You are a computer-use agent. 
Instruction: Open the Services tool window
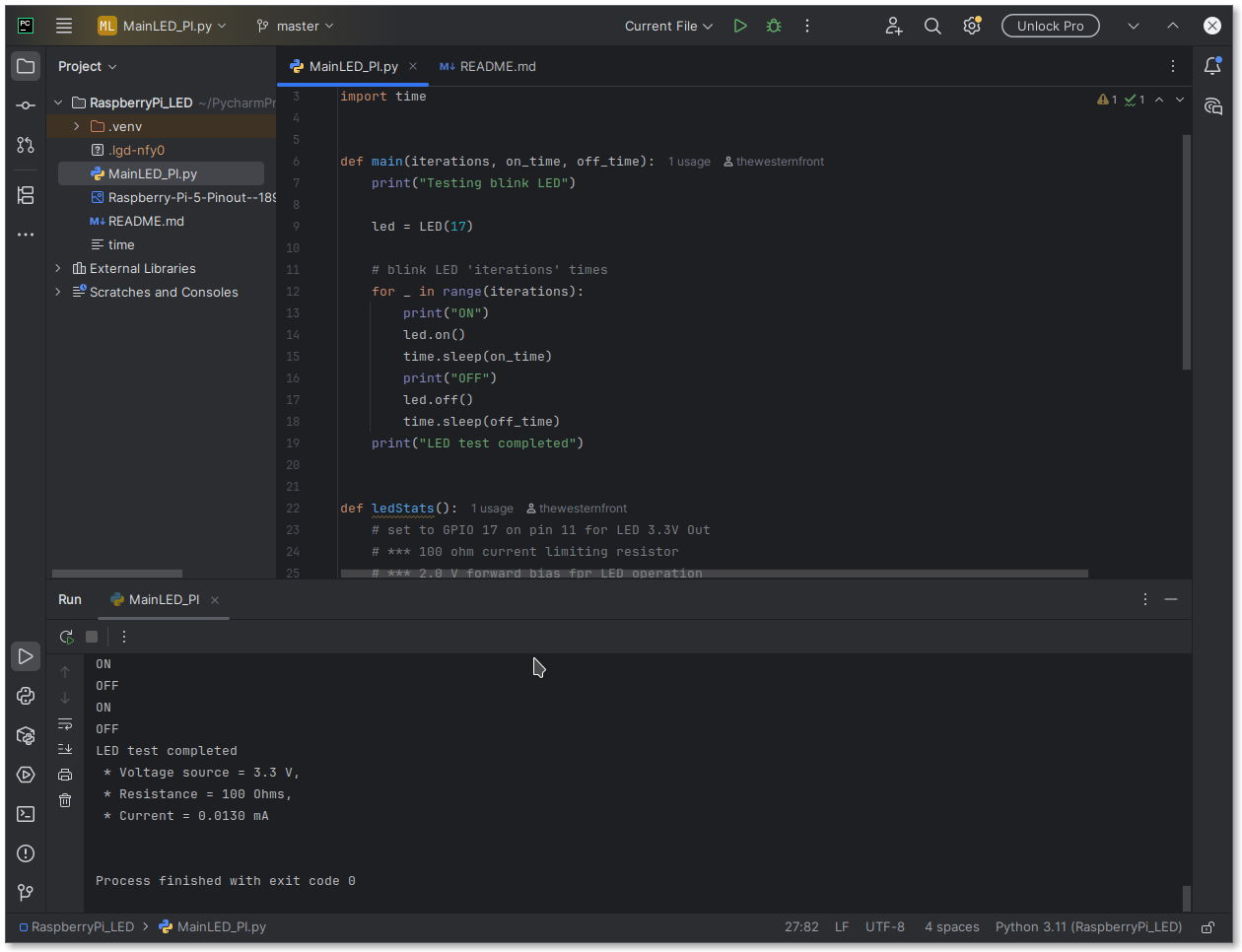coord(26,775)
